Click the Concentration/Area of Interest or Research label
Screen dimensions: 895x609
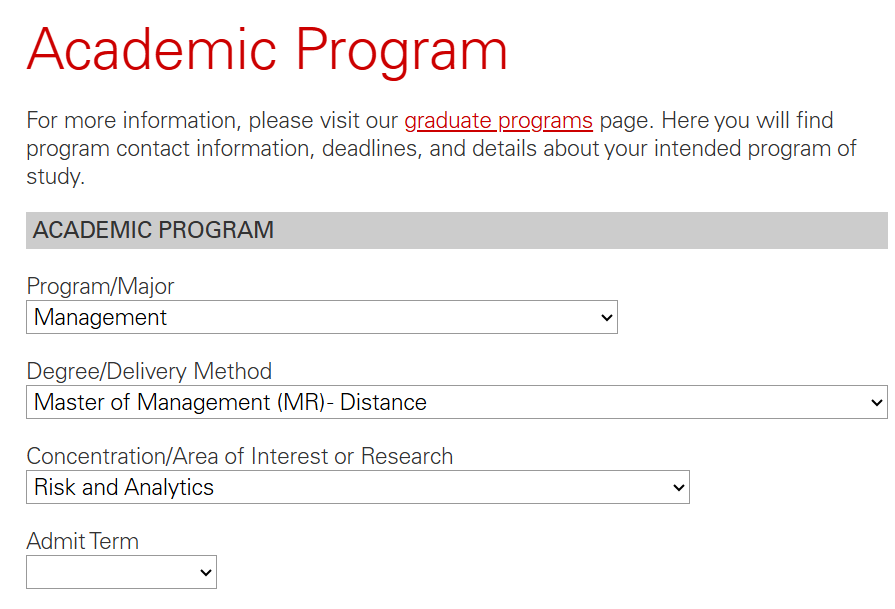pyautogui.click(x=239, y=457)
